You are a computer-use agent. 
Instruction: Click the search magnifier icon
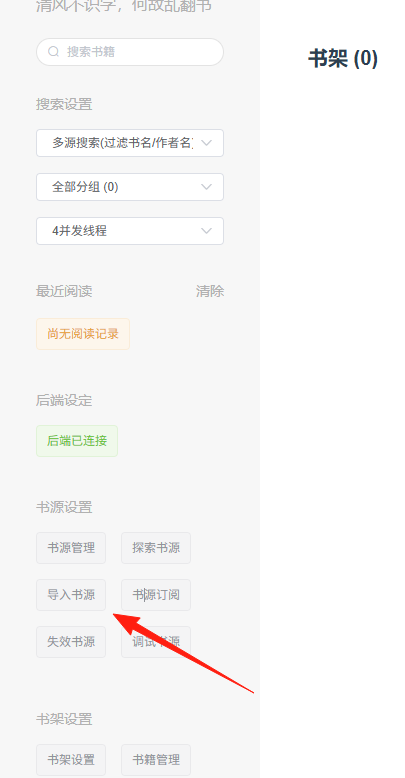[54, 52]
